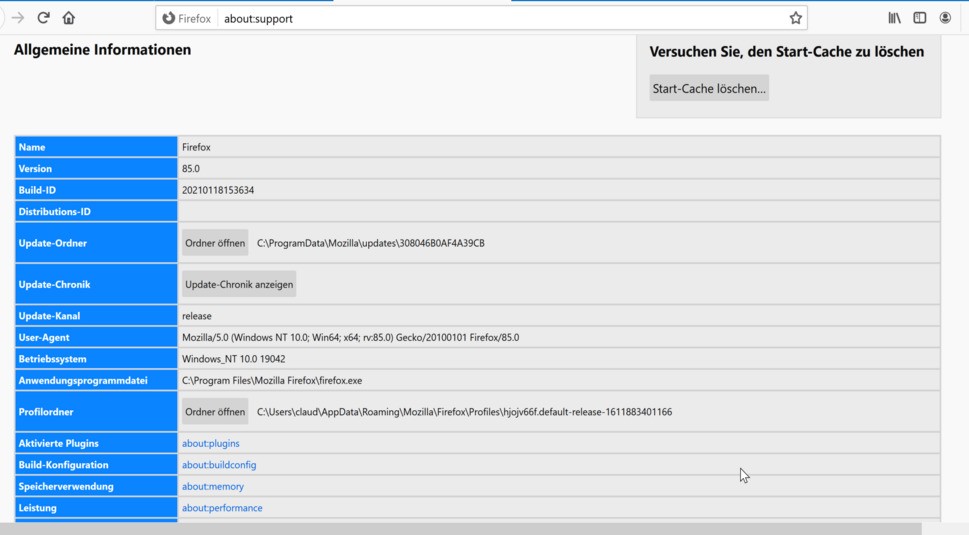Screen dimensions: 969x535
Task: Click the horizontal scrollbar at the bottom
Action: coord(460,528)
